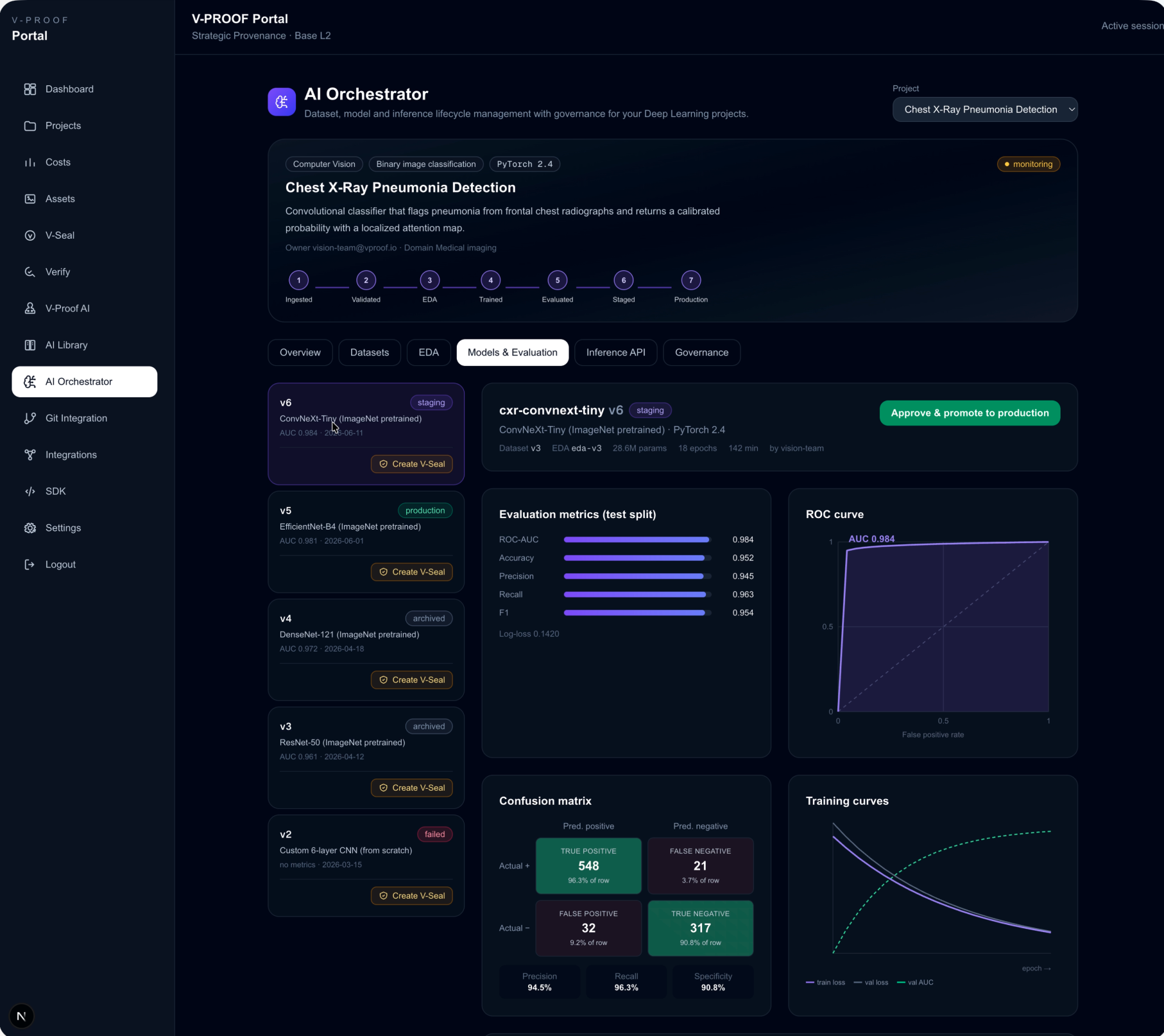Viewport: 1164px width, 1036px height.
Task: Click the False Negative 21 cell
Action: (x=701, y=866)
